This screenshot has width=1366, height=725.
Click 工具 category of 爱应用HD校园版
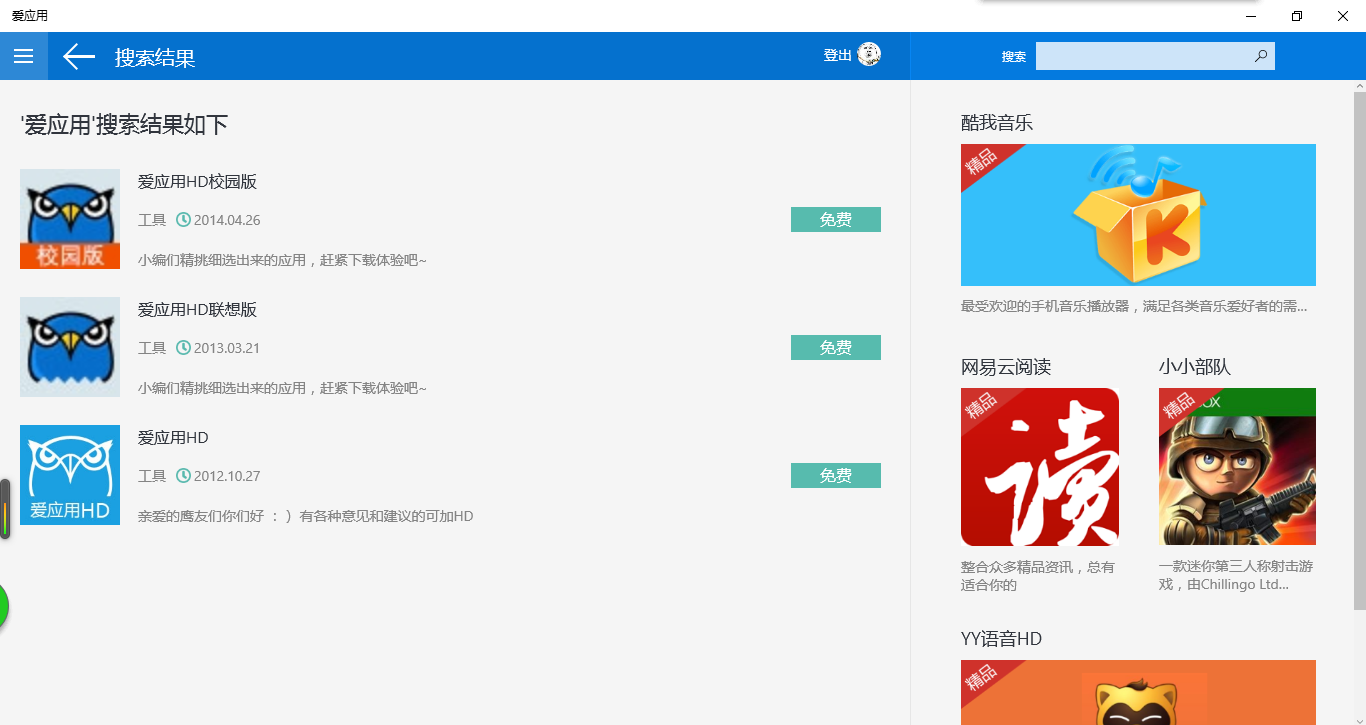click(x=152, y=220)
